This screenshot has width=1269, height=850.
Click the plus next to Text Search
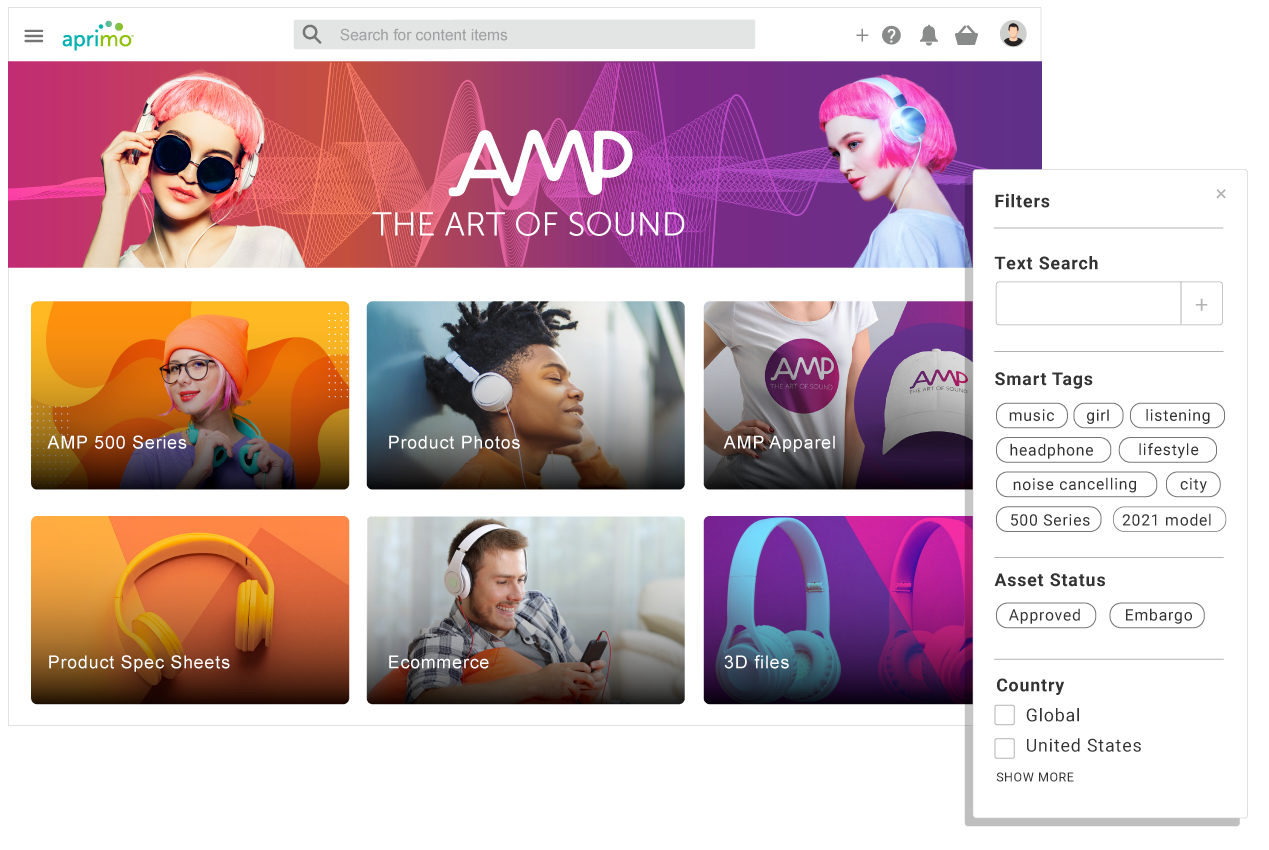pos(1201,303)
